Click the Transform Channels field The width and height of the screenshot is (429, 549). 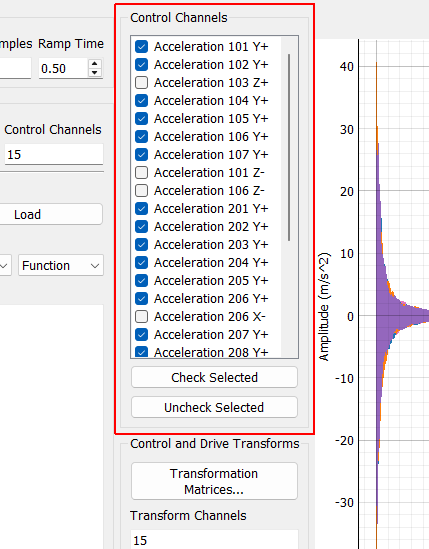214,540
